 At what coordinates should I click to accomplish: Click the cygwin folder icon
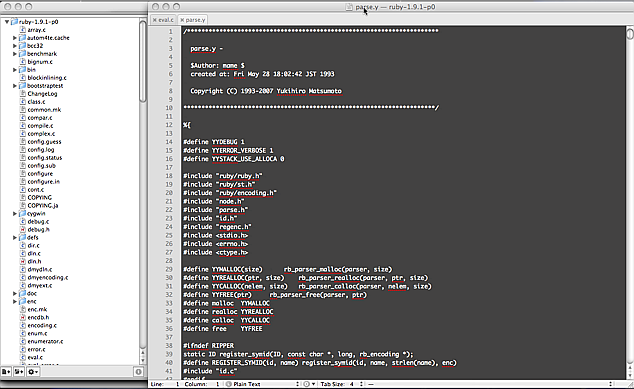point(22,214)
